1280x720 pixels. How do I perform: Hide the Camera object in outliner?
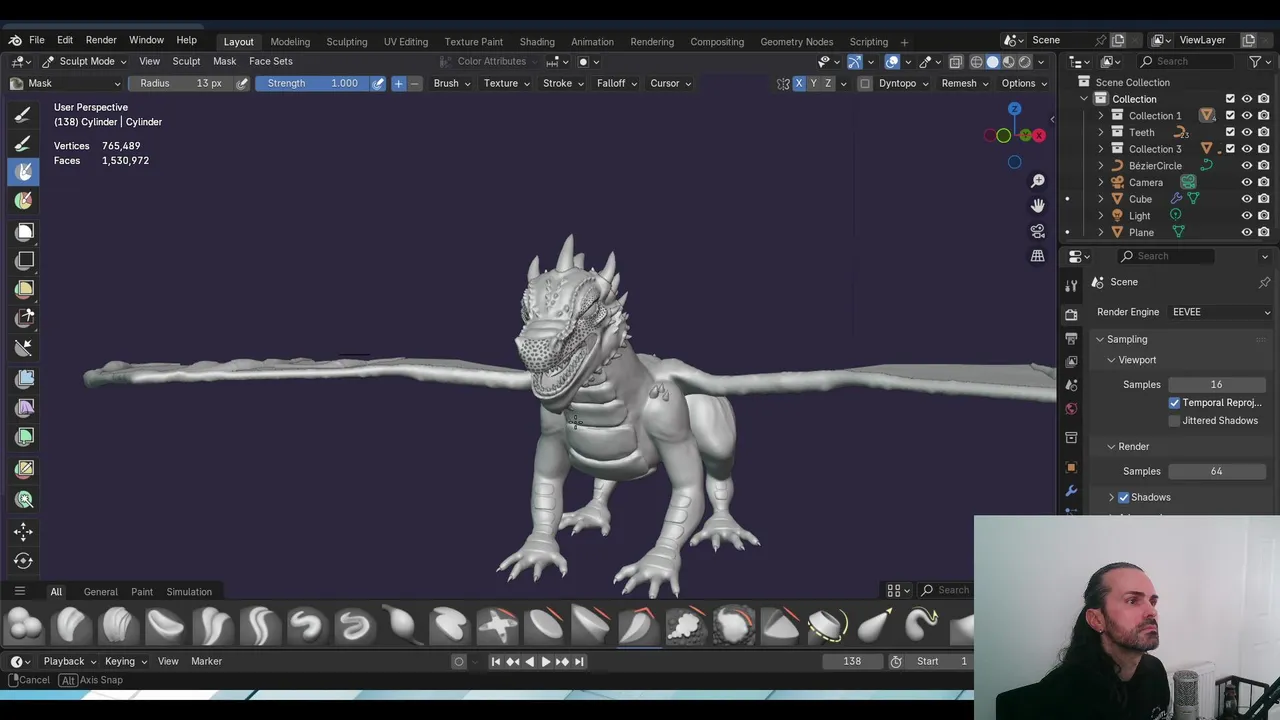[x=1247, y=182]
